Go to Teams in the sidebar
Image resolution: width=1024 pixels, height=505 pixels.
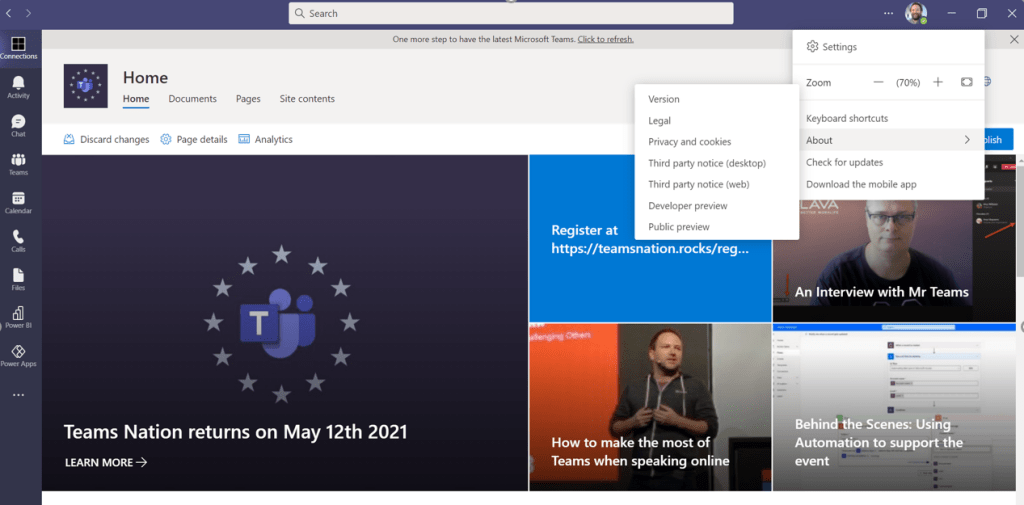[18, 164]
